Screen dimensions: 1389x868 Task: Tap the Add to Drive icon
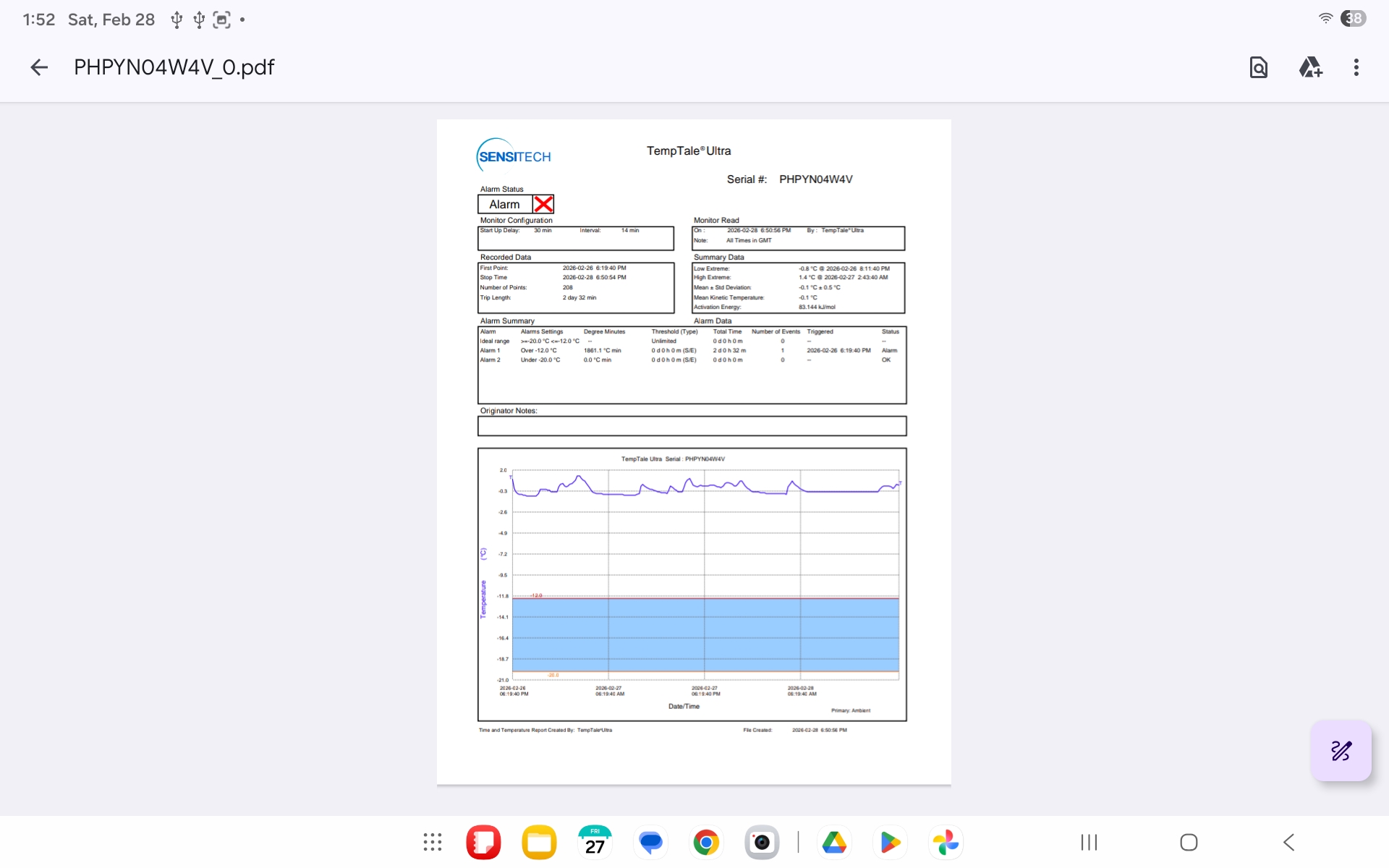pos(1310,67)
